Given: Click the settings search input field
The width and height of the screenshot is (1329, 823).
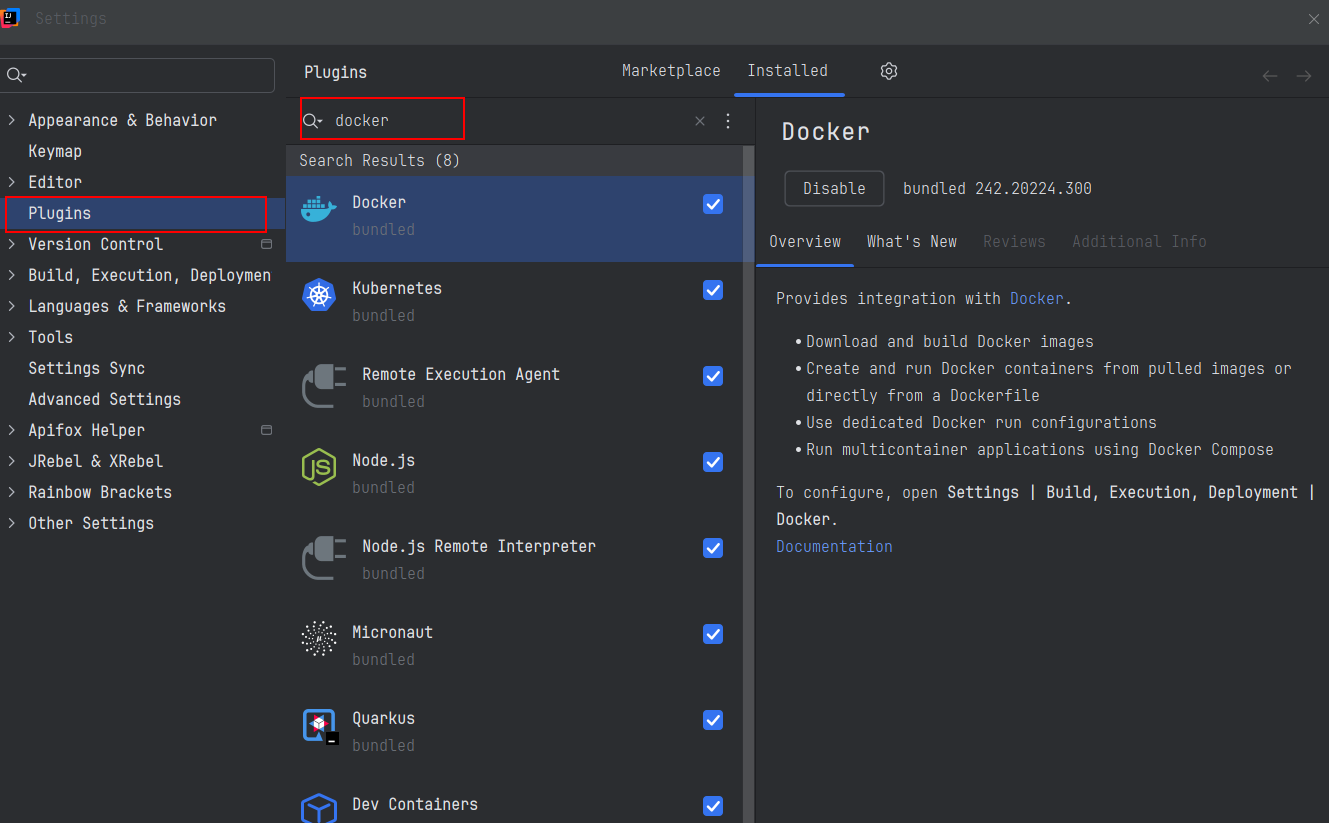Looking at the screenshot, I should point(138,75).
